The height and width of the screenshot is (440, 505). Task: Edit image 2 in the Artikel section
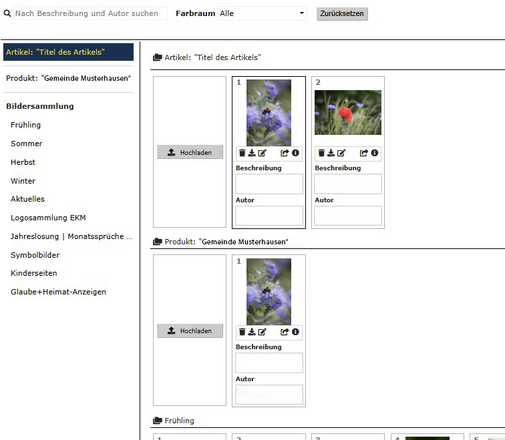tap(341, 153)
